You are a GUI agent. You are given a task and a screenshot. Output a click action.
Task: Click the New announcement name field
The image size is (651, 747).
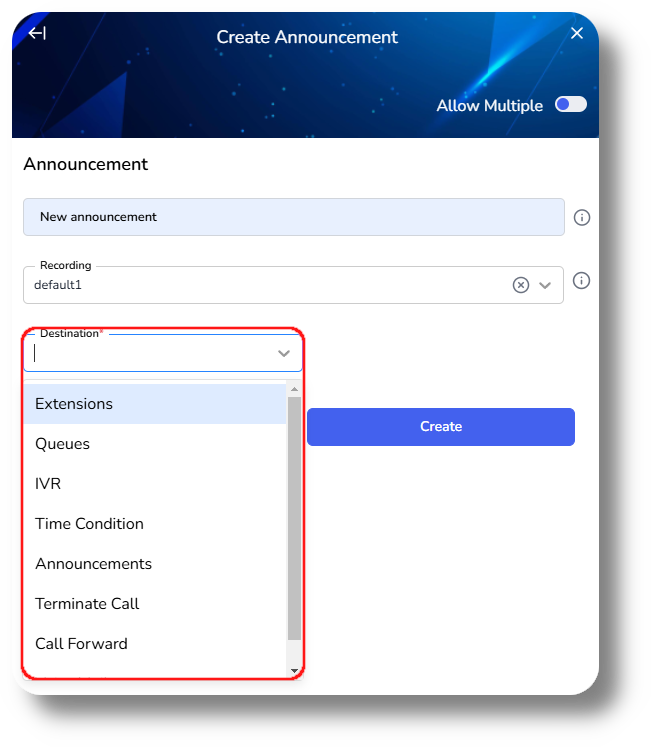coord(294,217)
